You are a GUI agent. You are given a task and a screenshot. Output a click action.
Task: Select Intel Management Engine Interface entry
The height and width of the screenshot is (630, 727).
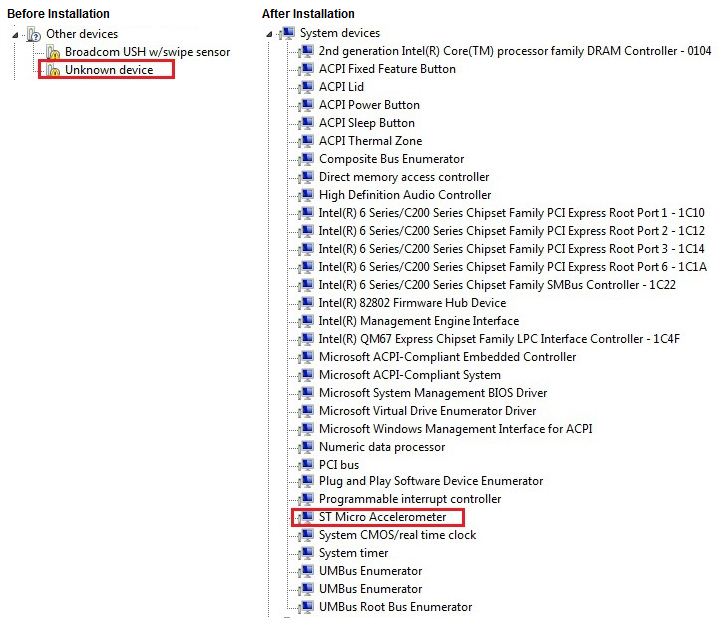(x=419, y=321)
